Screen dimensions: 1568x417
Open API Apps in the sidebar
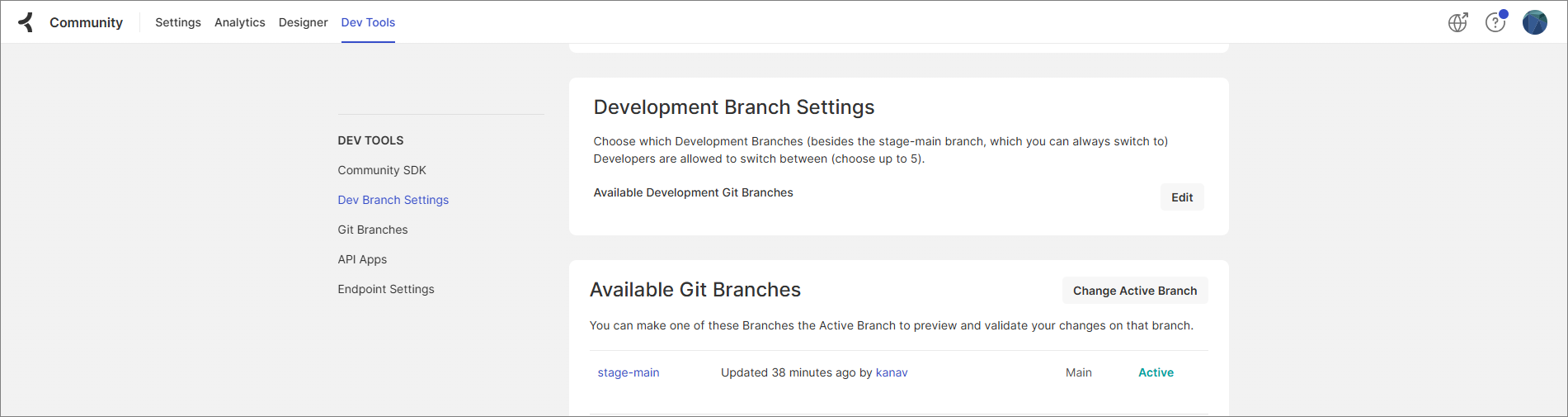pyautogui.click(x=362, y=259)
